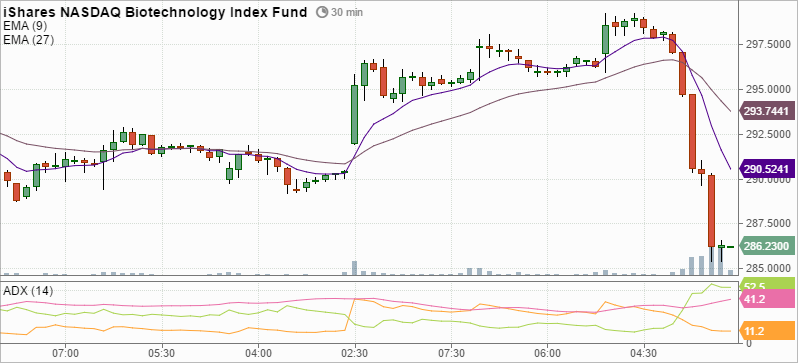Screen dimensions: 798x363
Task: Select the 30 min interval label
Action: pos(347,12)
